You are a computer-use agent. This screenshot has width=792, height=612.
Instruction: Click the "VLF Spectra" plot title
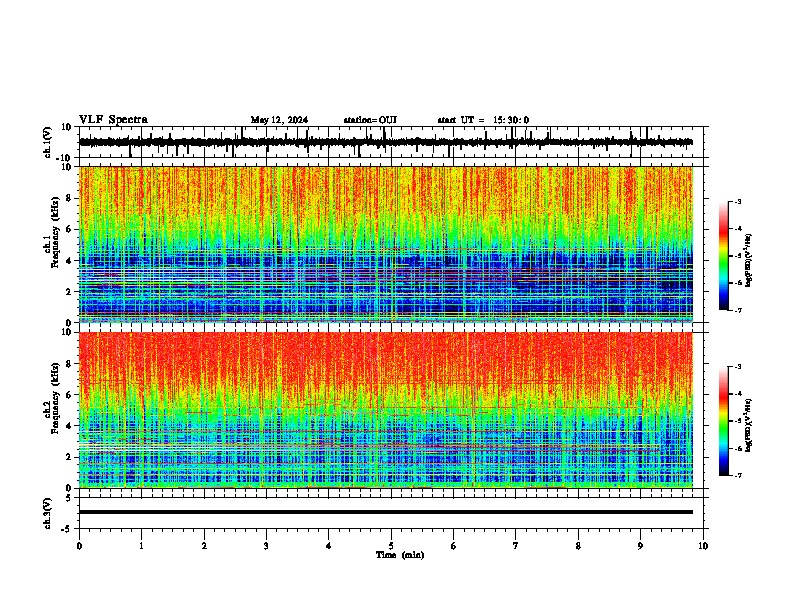113,120
